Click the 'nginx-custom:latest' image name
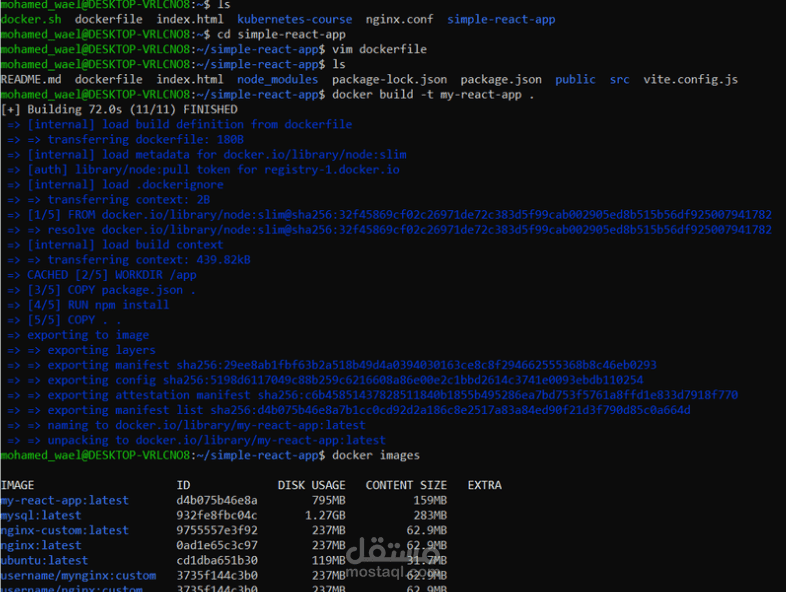786x592 pixels. click(x=65, y=531)
